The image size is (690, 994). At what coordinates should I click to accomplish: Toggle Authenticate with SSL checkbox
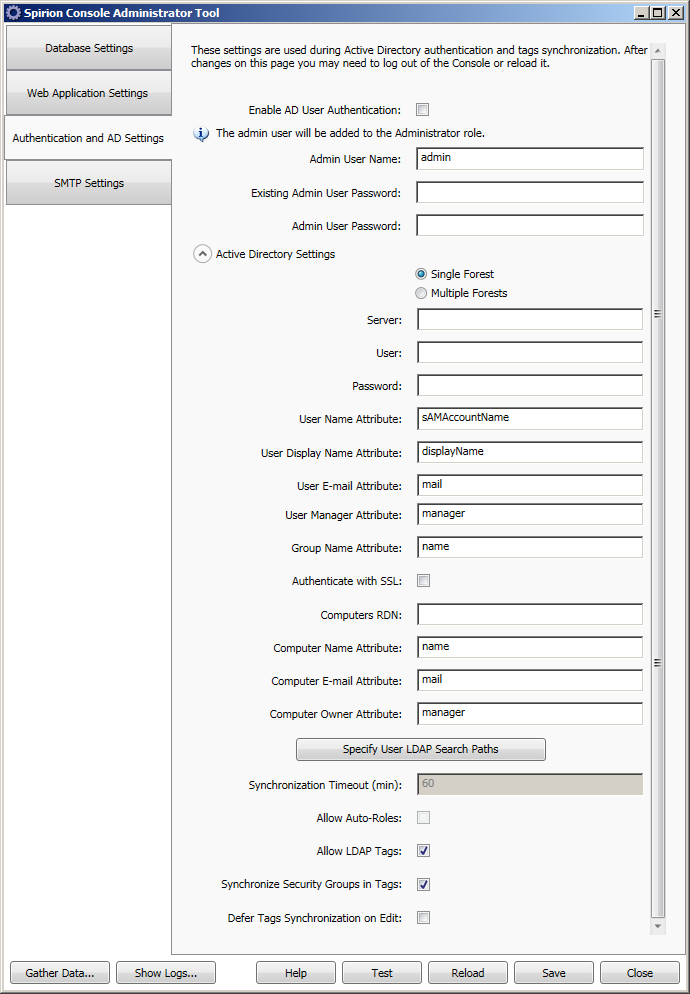(x=423, y=581)
